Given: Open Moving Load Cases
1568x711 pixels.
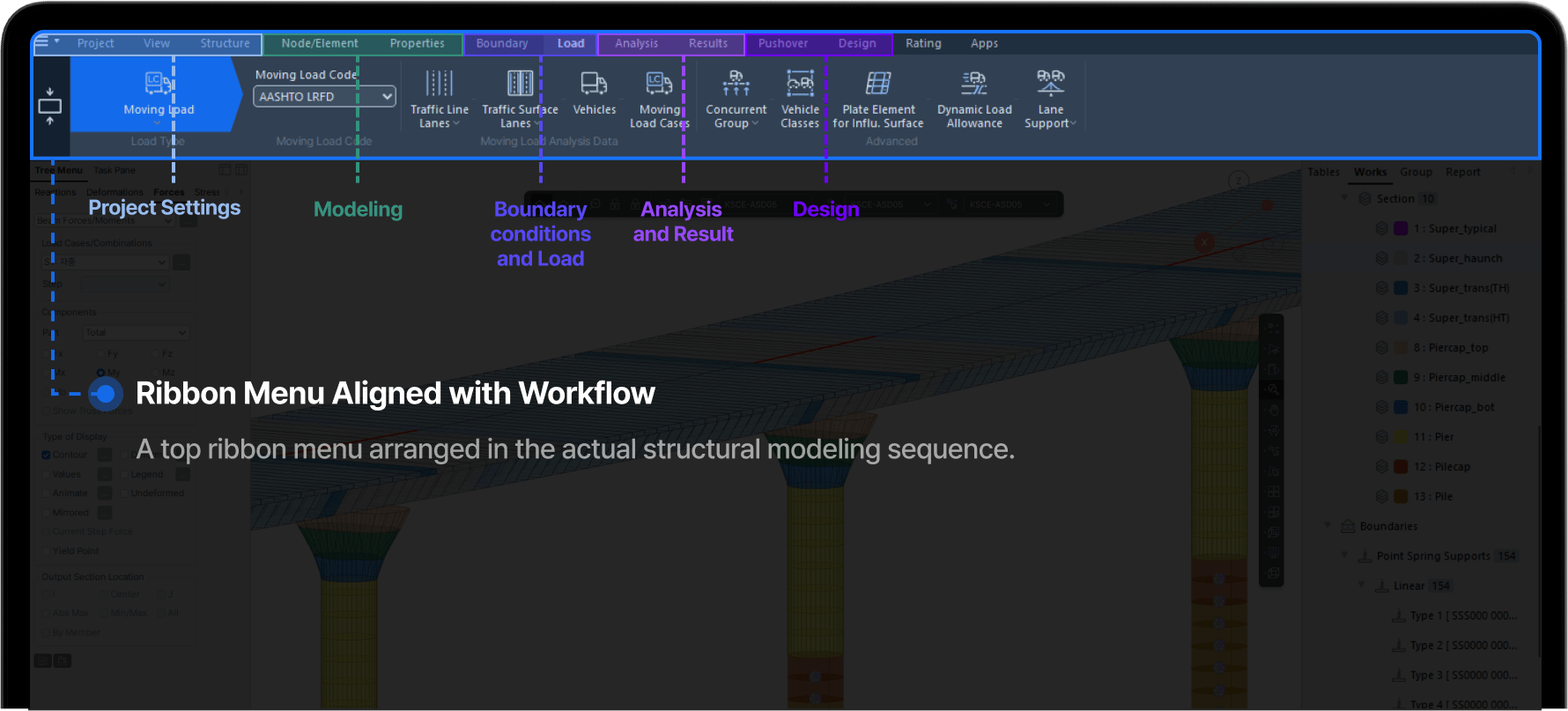Looking at the screenshot, I should coord(659,95).
